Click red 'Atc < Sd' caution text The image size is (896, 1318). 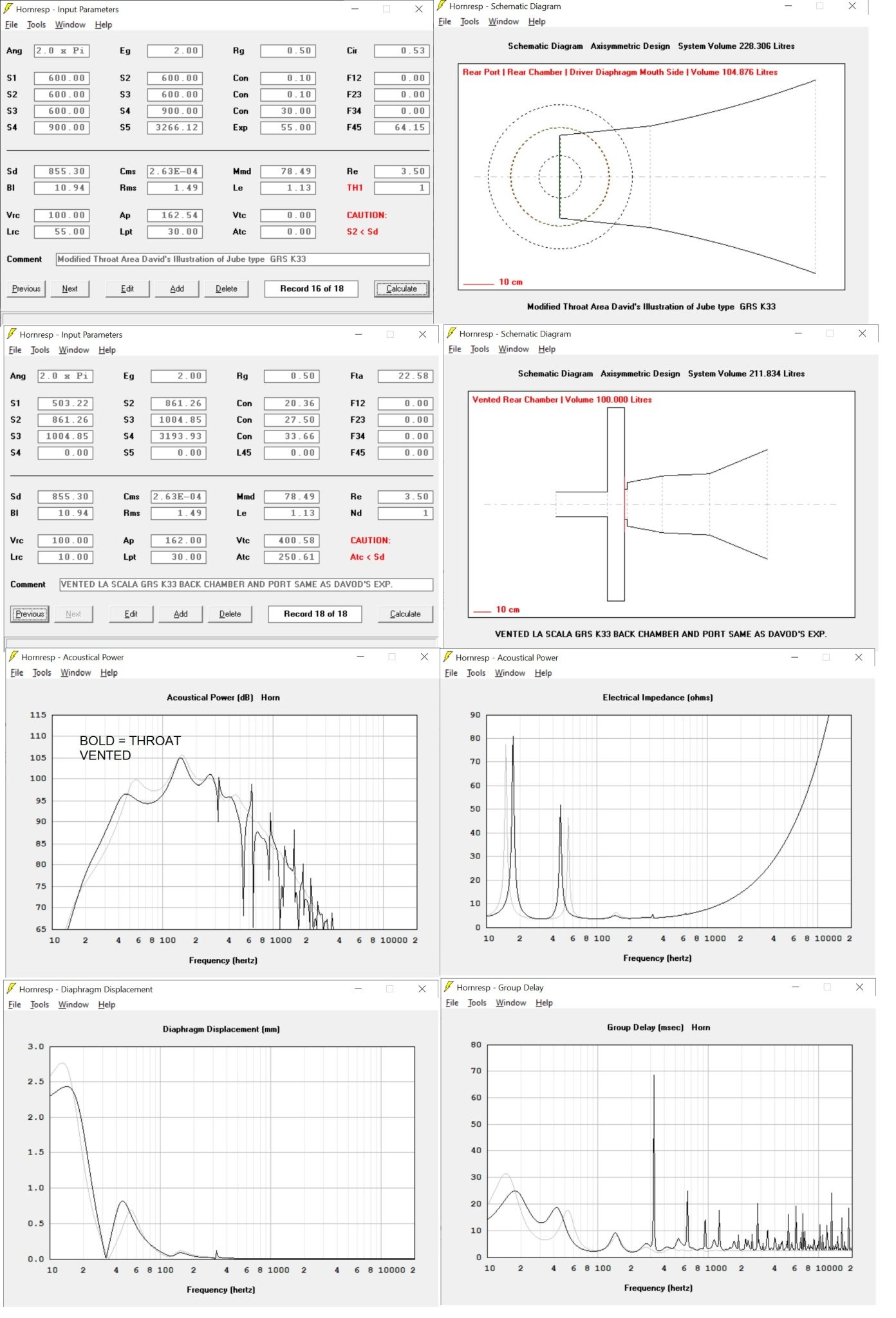coord(367,557)
